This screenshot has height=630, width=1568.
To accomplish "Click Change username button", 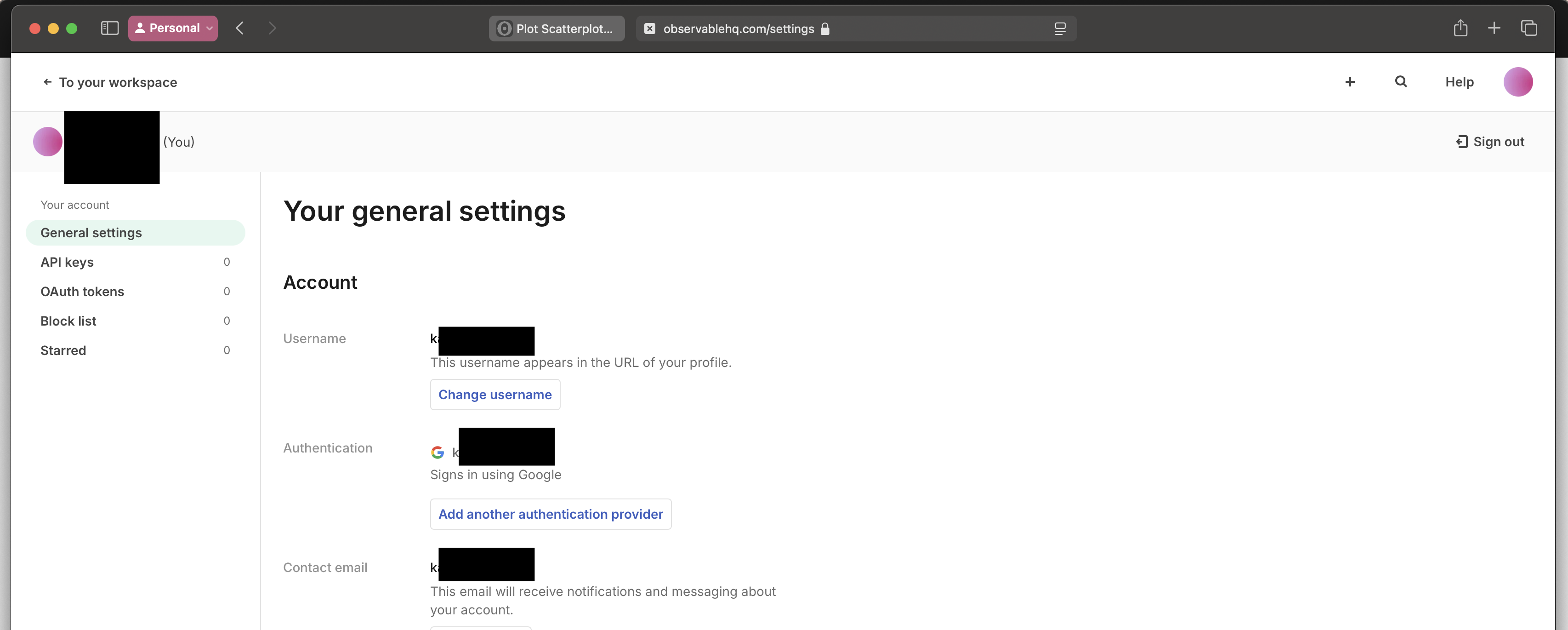I will click(495, 395).
